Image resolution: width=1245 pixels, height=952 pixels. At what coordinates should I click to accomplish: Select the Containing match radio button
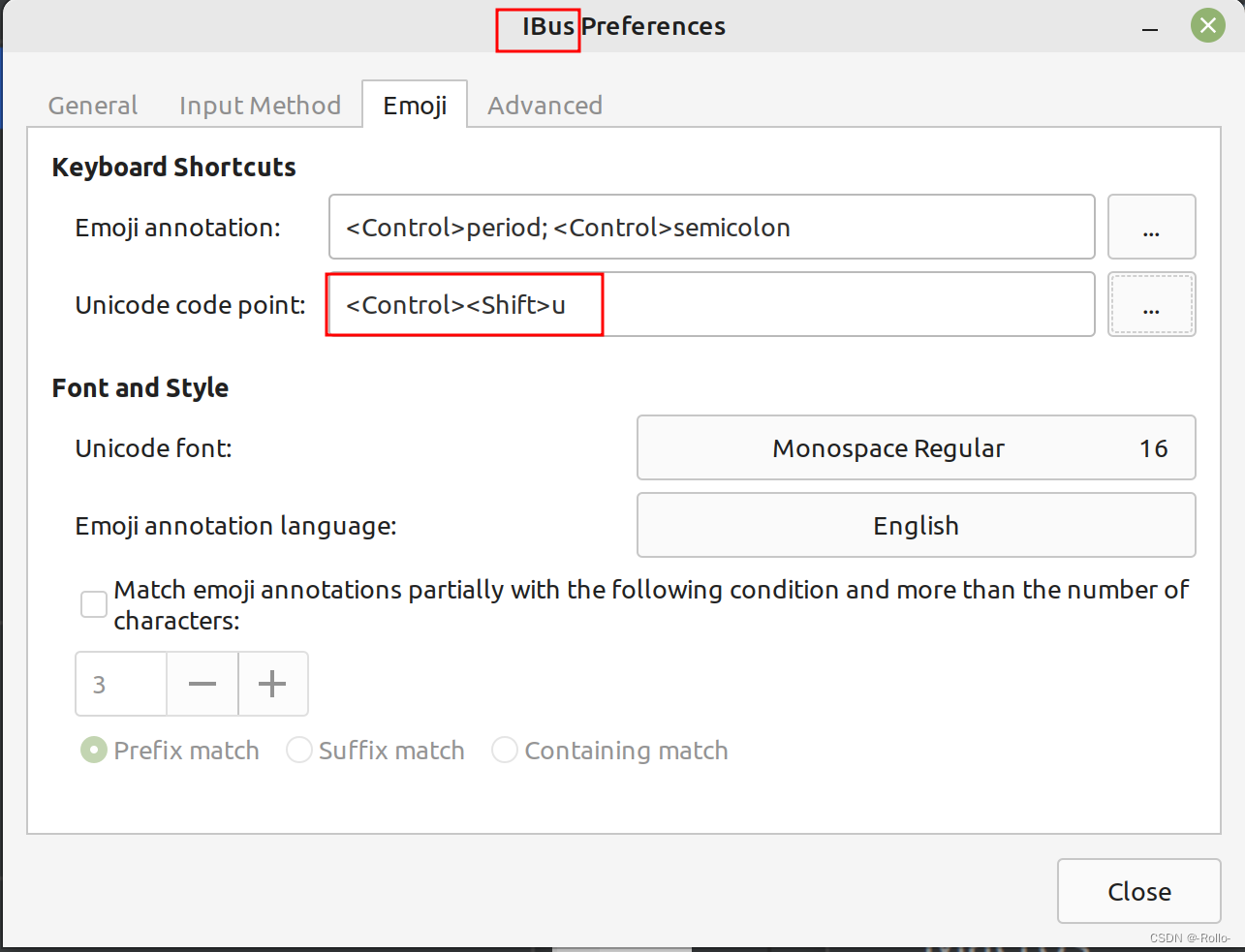[x=505, y=750]
